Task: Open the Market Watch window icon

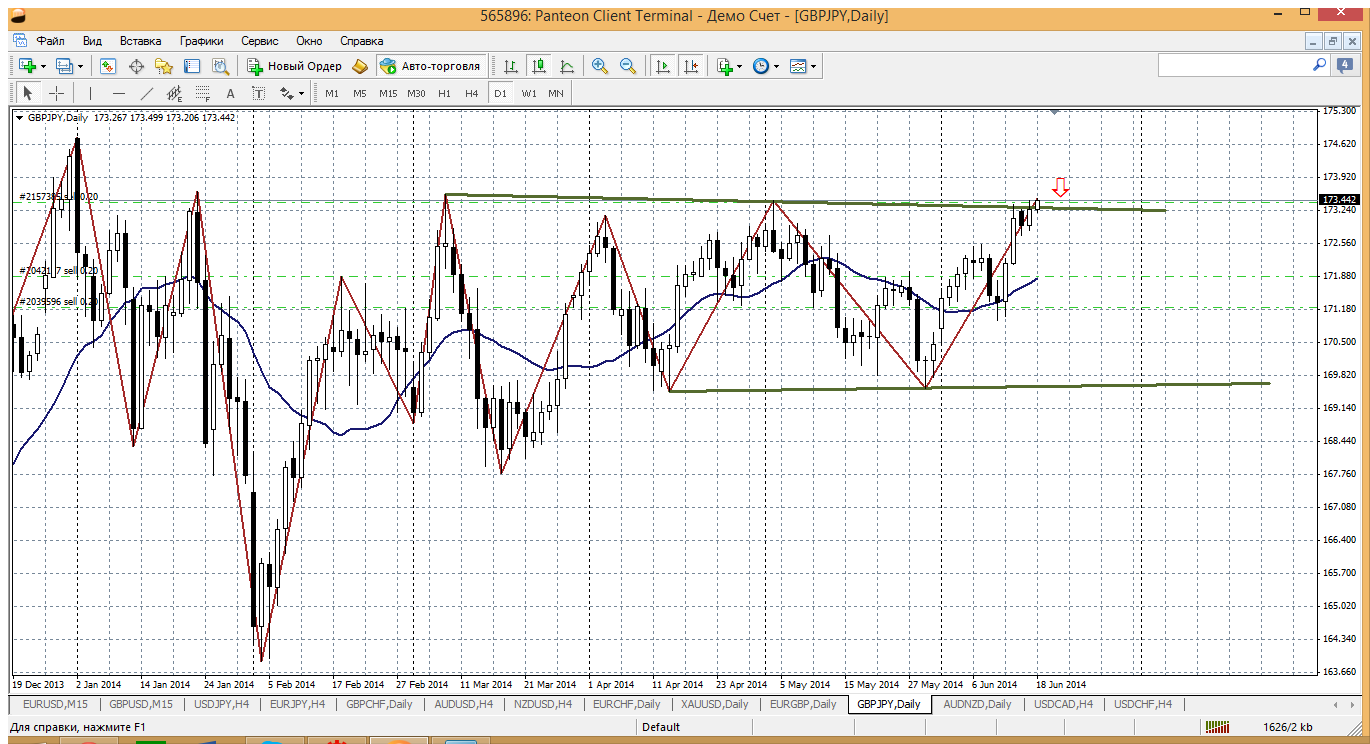Action: click(x=108, y=66)
